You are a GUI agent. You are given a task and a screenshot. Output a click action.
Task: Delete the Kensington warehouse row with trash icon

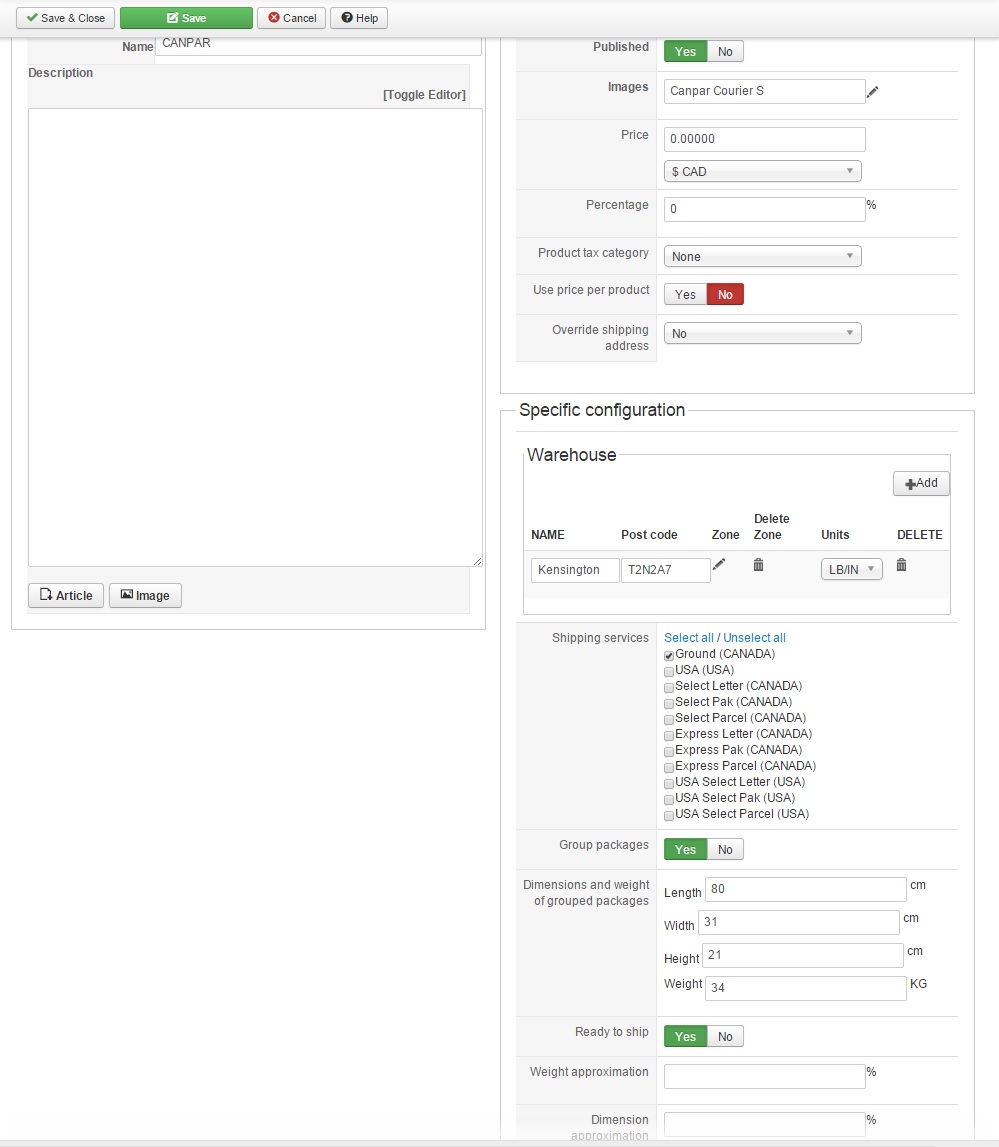[901, 565]
